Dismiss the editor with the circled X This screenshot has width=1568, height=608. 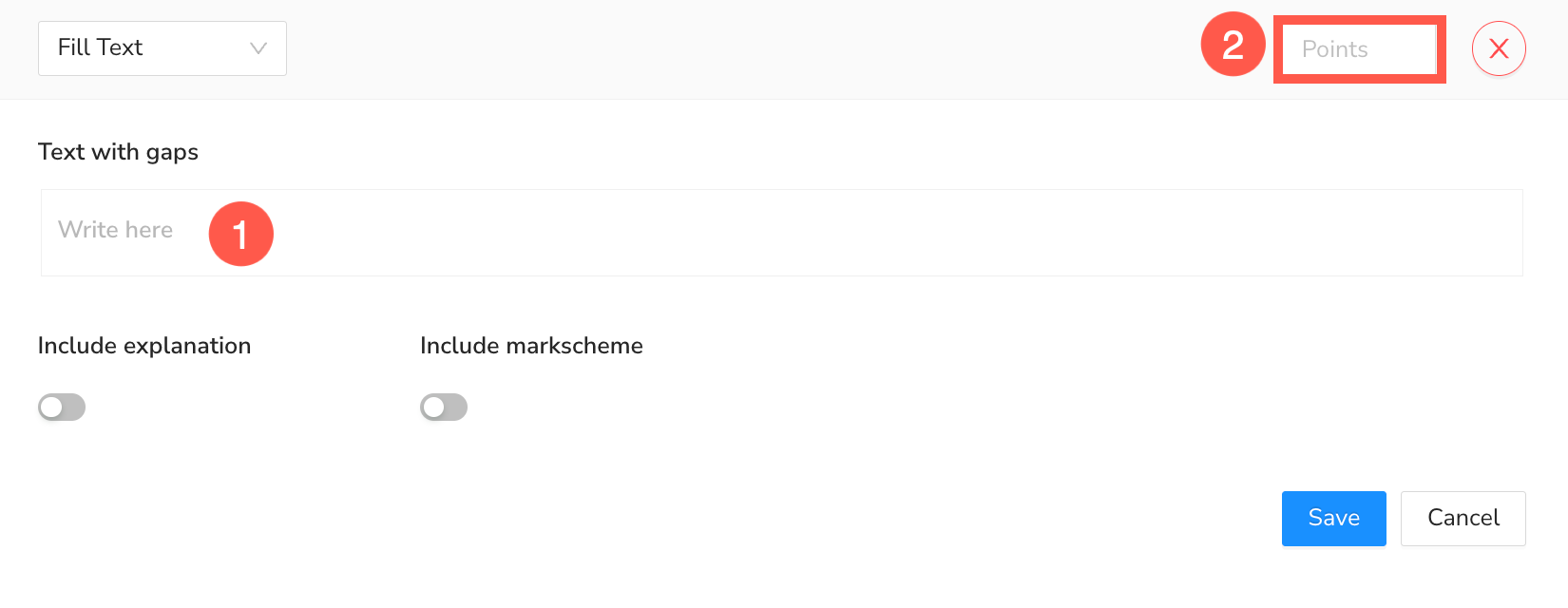coord(1499,48)
